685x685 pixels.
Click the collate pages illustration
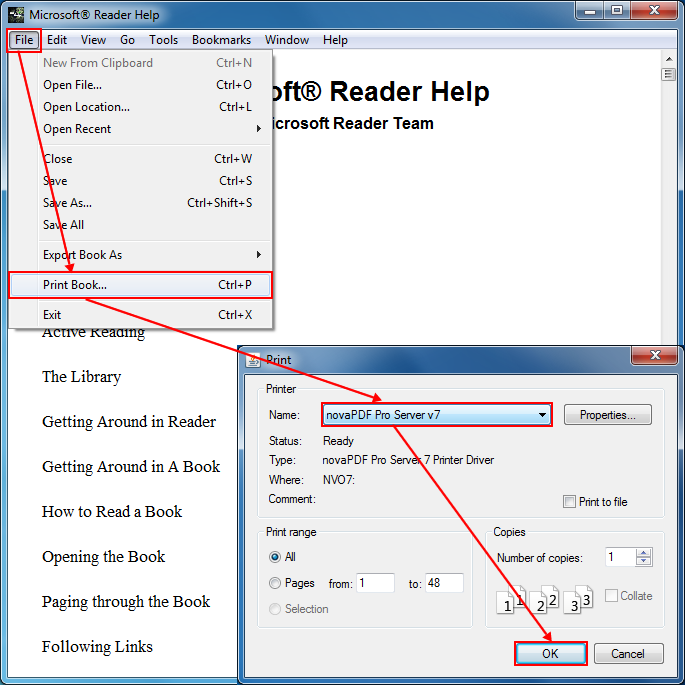coord(544,599)
